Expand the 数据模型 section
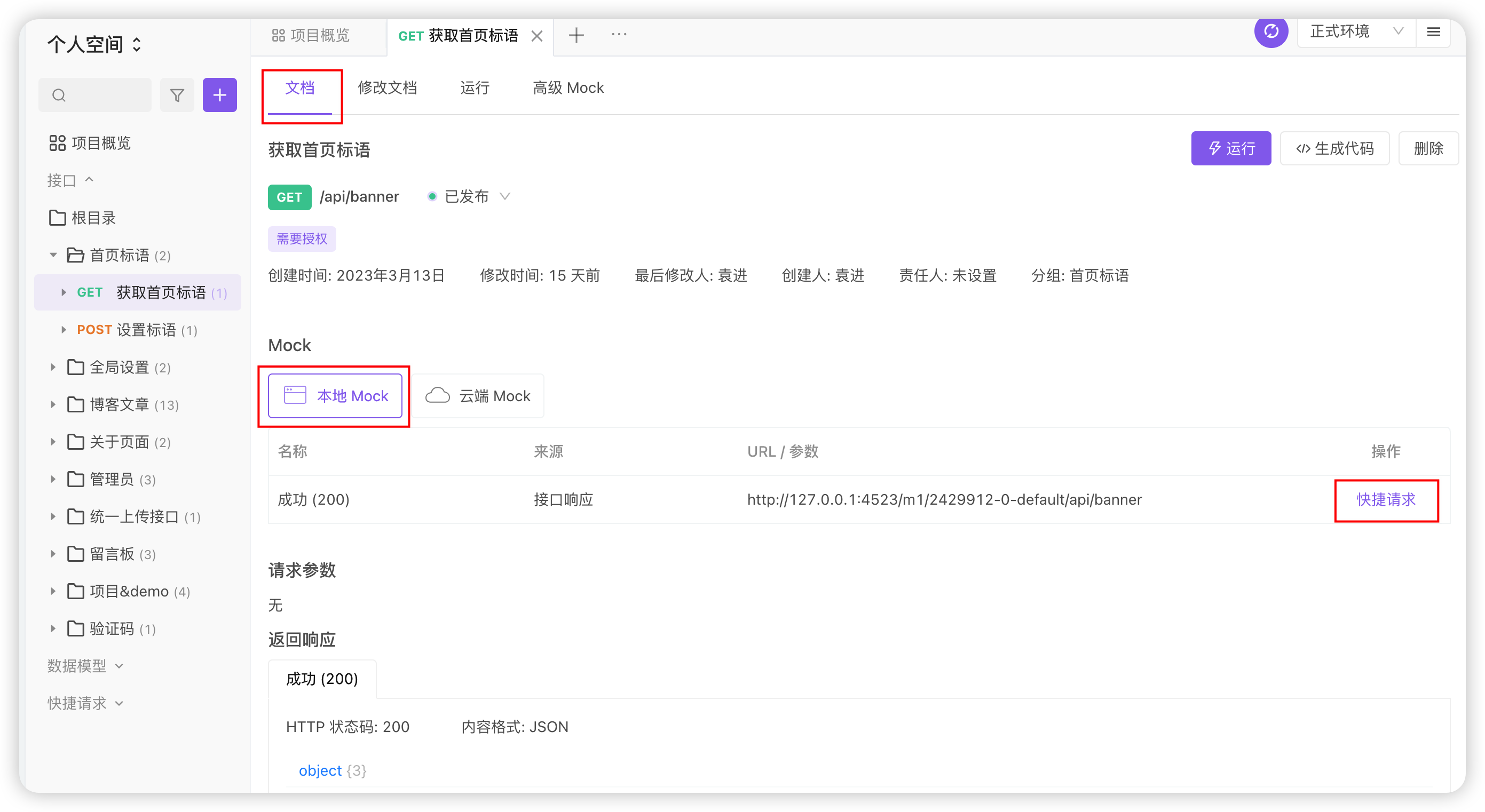1485x812 pixels. click(x=85, y=666)
